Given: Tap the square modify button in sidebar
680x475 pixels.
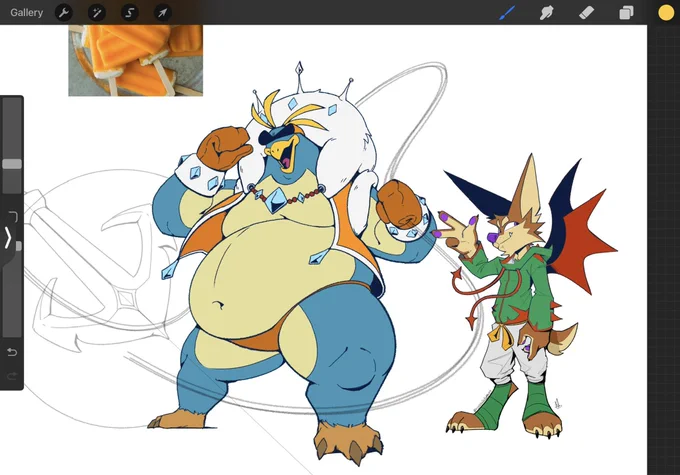Looking at the screenshot, I should coord(13,216).
